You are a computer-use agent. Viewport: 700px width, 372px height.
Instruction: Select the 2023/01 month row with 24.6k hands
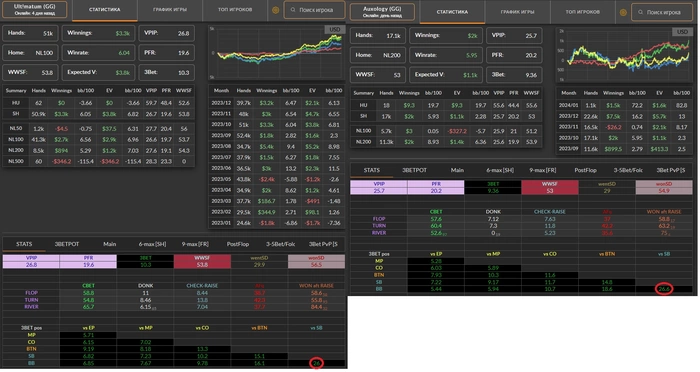tap(277, 223)
